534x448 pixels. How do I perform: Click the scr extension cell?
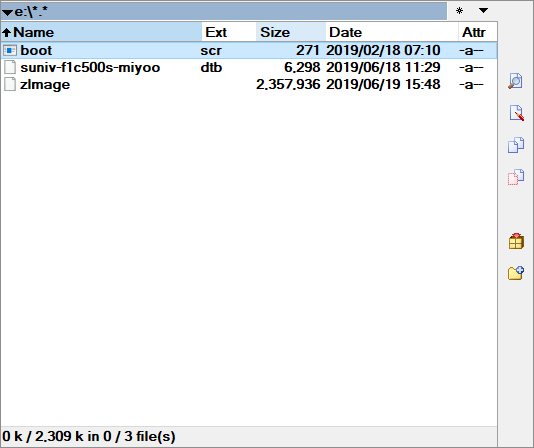pyautogui.click(x=211, y=51)
